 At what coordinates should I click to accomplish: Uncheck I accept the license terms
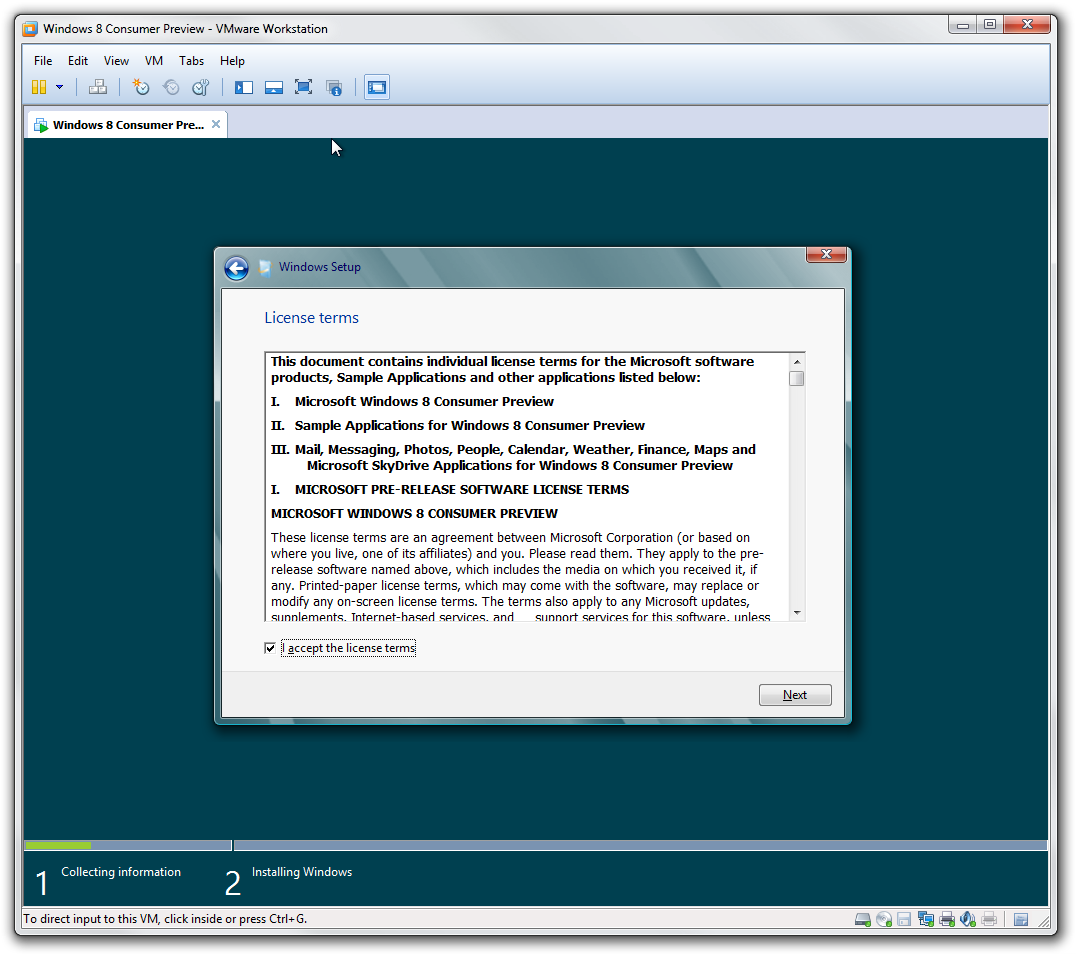(x=270, y=647)
